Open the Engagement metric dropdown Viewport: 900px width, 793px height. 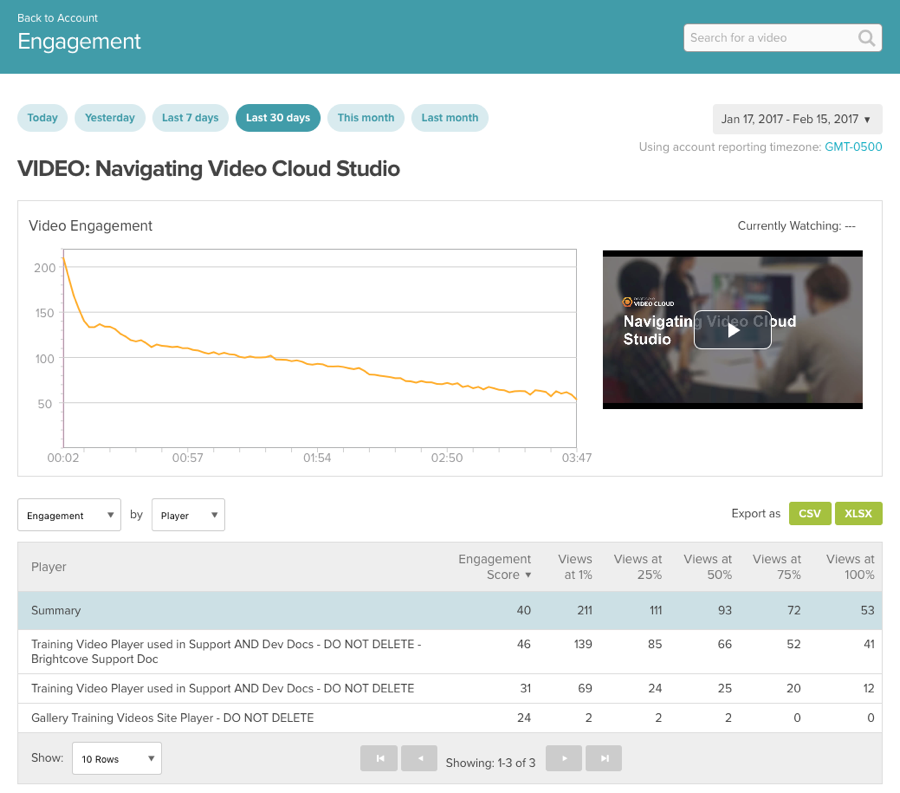pyautogui.click(x=69, y=515)
